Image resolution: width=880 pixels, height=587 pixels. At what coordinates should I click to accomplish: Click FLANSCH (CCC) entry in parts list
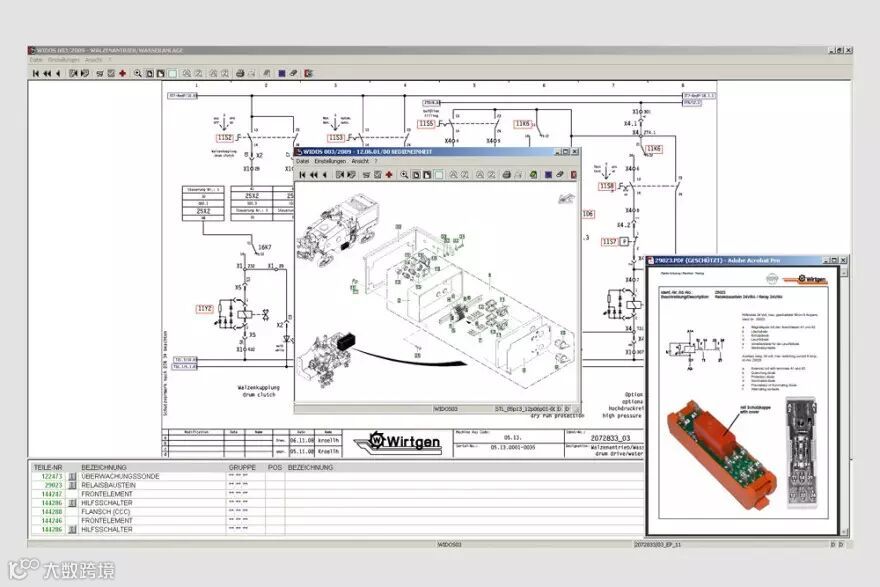point(106,512)
